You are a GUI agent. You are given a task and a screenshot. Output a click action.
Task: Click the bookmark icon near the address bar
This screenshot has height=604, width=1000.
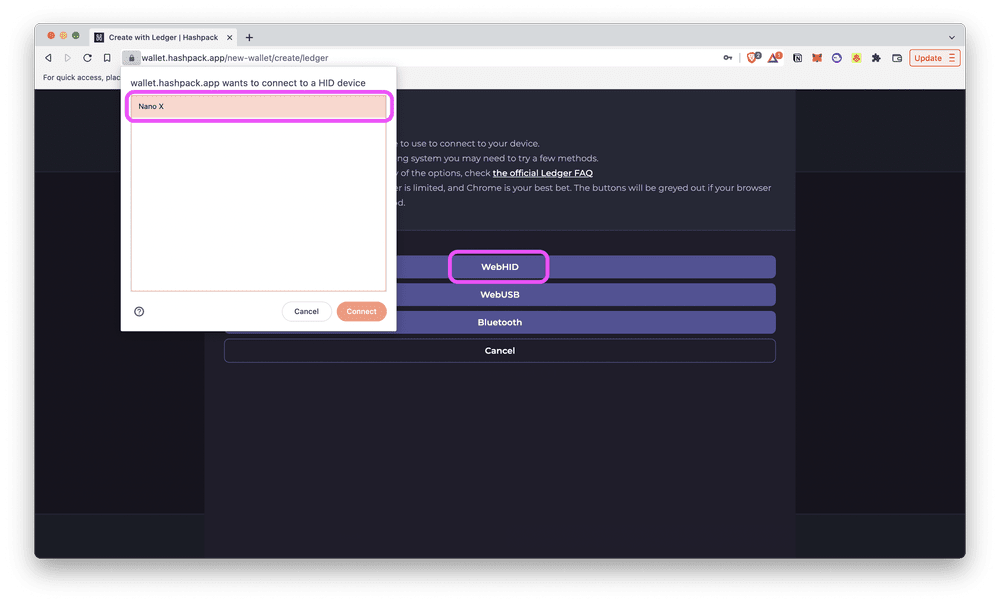(x=107, y=57)
